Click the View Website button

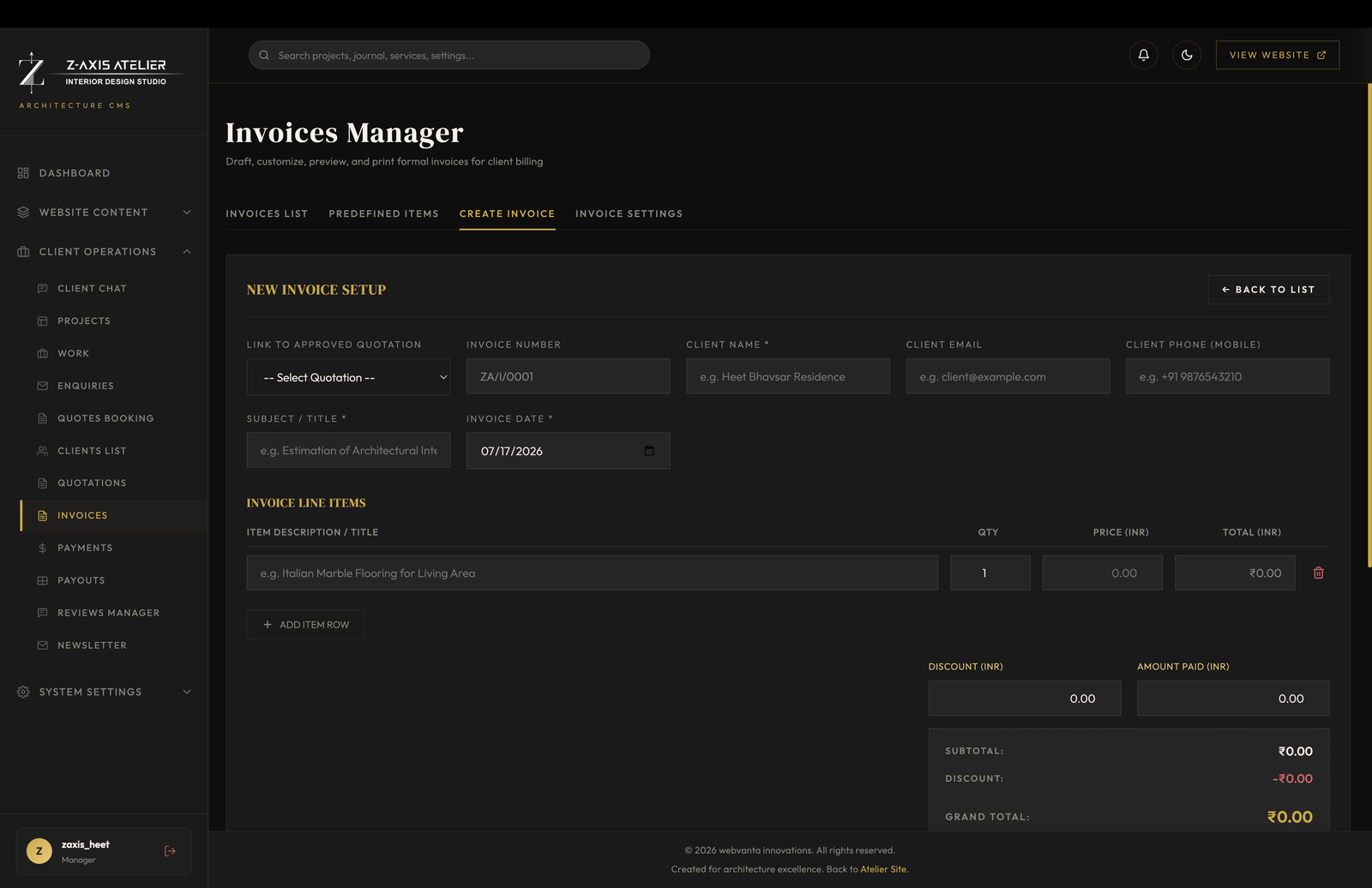coord(1278,55)
